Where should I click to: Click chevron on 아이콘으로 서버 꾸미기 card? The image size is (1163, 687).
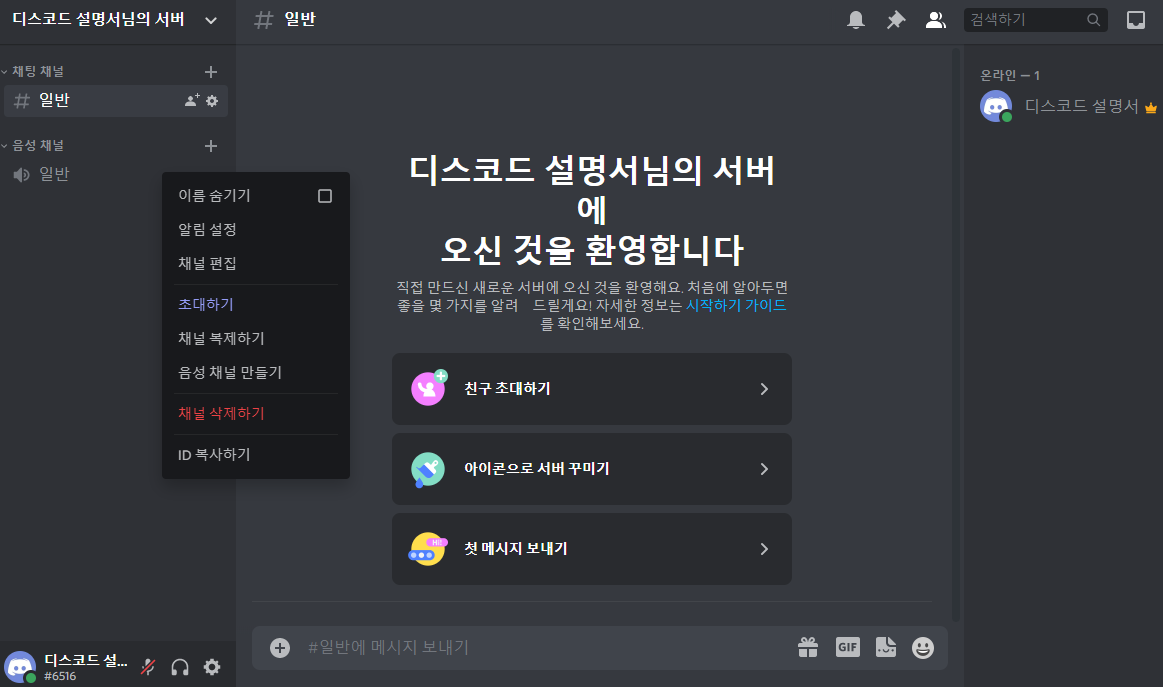coord(765,469)
